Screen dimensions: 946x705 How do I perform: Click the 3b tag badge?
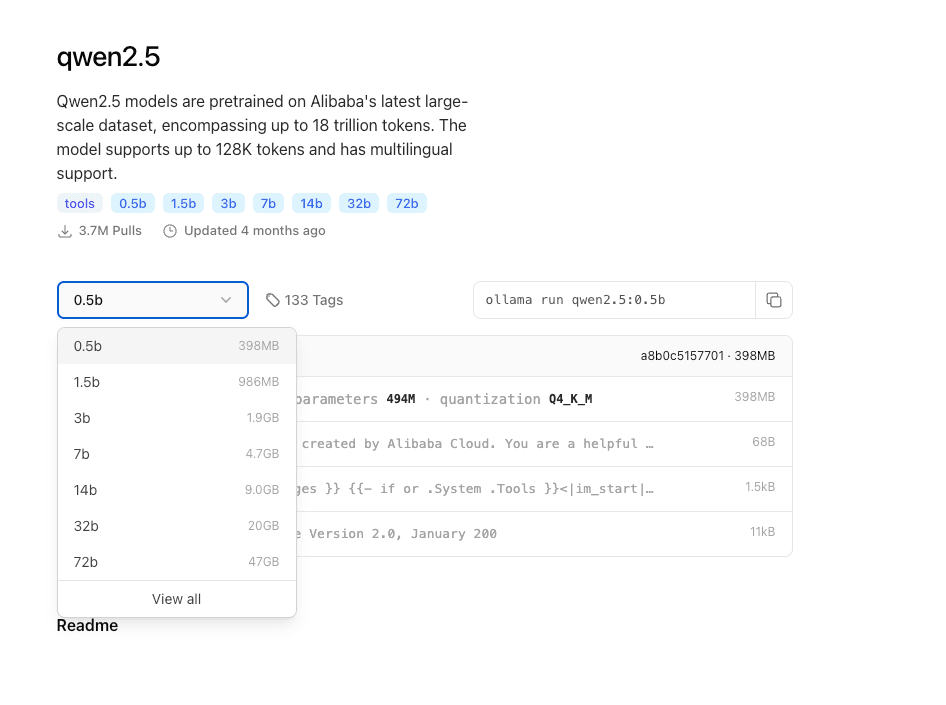pyautogui.click(x=228, y=203)
